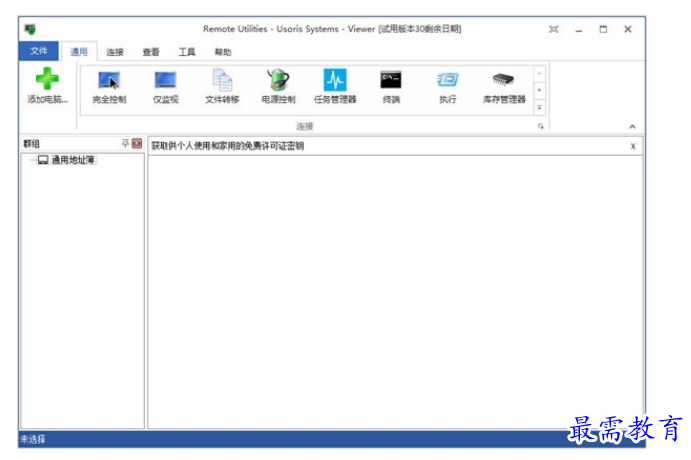The height and width of the screenshot is (460, 691).
Task: Select the General Address Book (通用地址簿) tree item
Action: point(73,160)
